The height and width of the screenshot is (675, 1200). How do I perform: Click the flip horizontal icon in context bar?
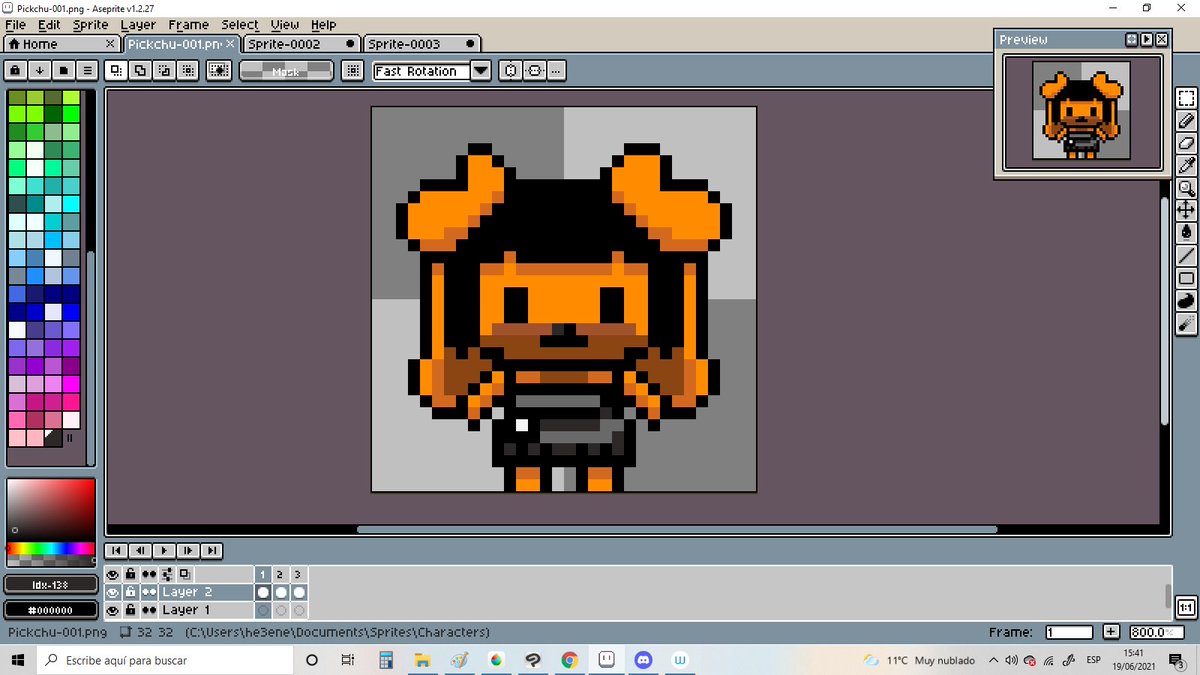tap(511, 71)
